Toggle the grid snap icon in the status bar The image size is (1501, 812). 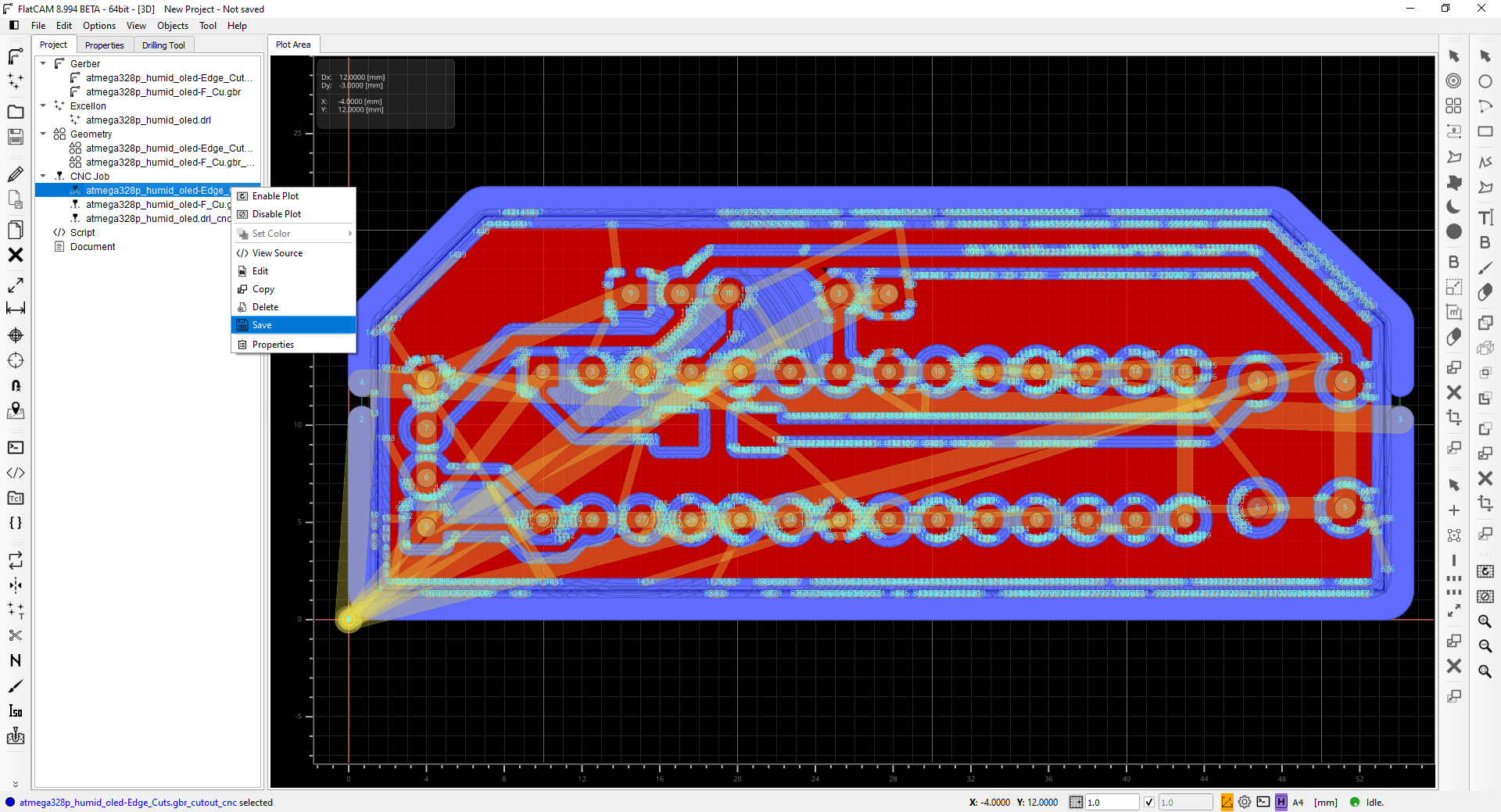pos(1076,802)
